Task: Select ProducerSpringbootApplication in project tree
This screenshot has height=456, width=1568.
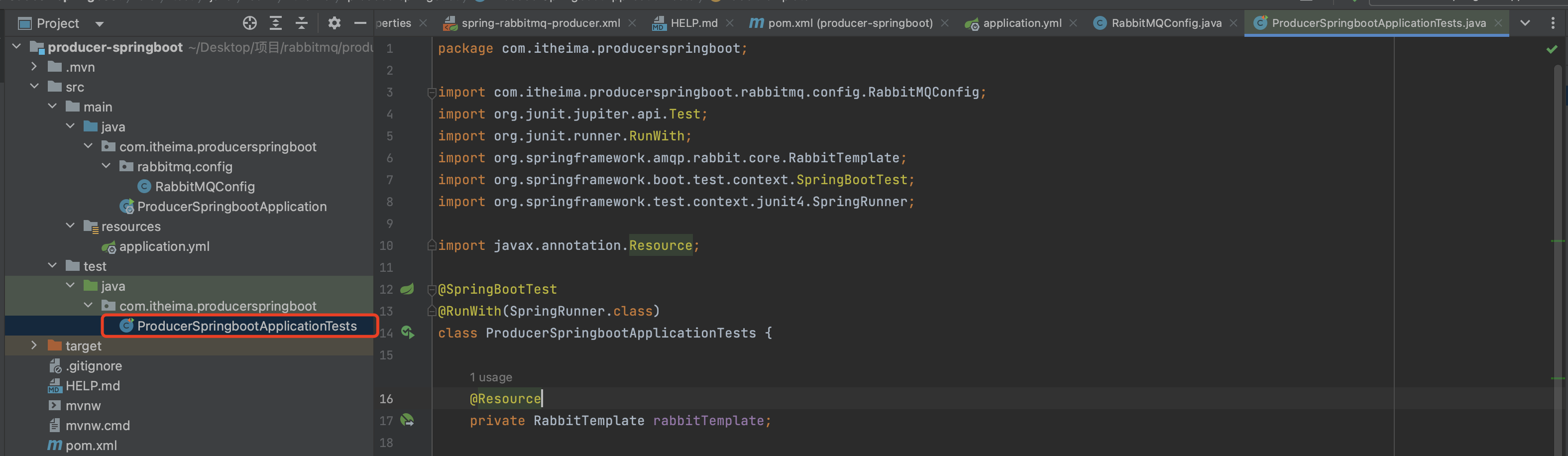Action: (x=231, y=207)
